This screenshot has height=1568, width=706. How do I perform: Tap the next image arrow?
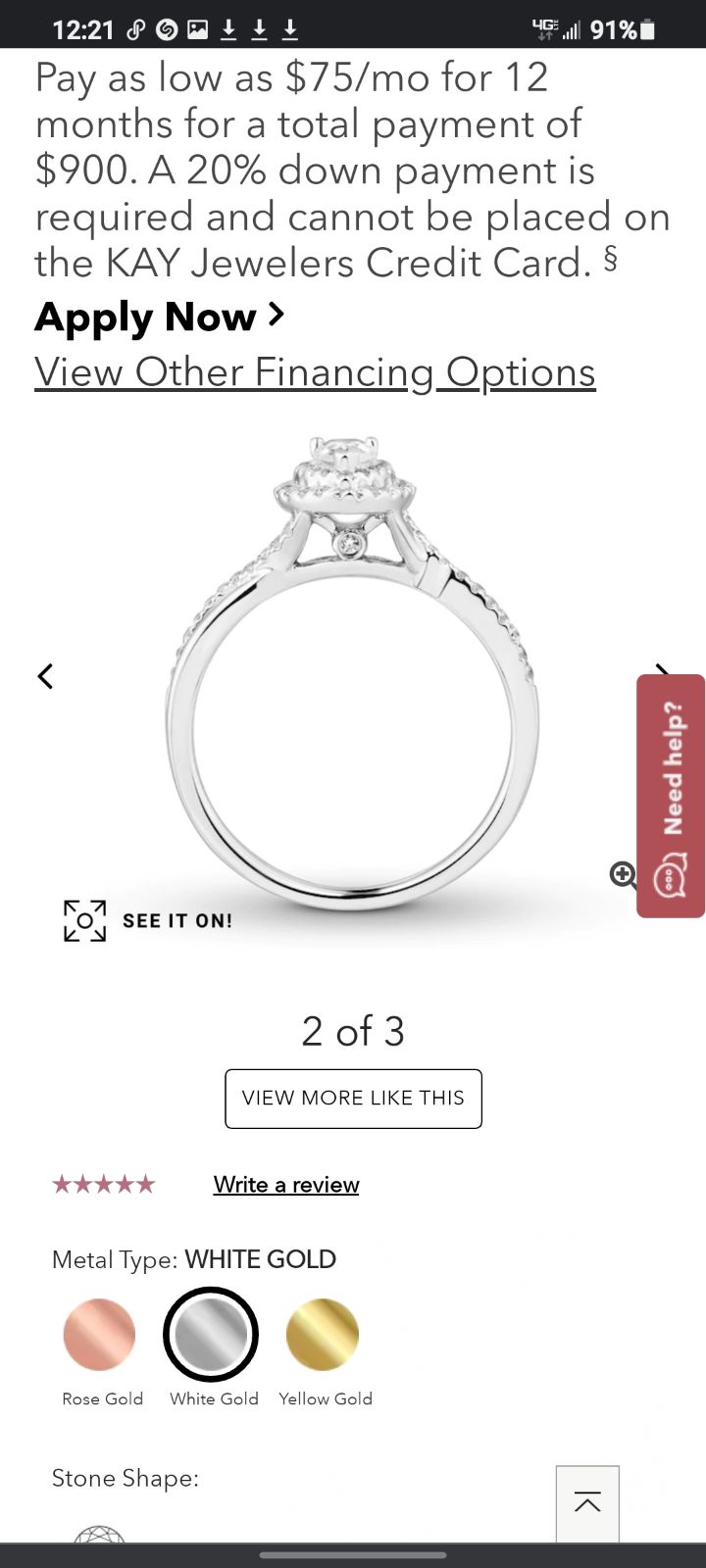coord(662,670)
